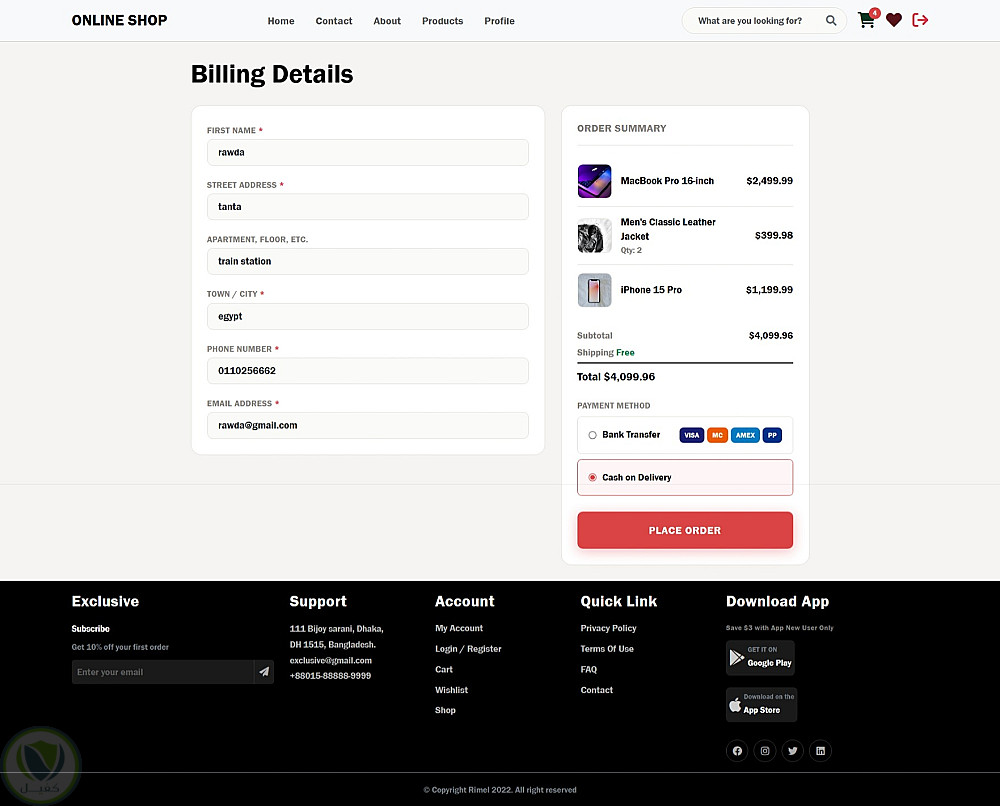Screen dimensions: 1000x806
Task: Open the Shop footer link
Action: tap(445, 710)
